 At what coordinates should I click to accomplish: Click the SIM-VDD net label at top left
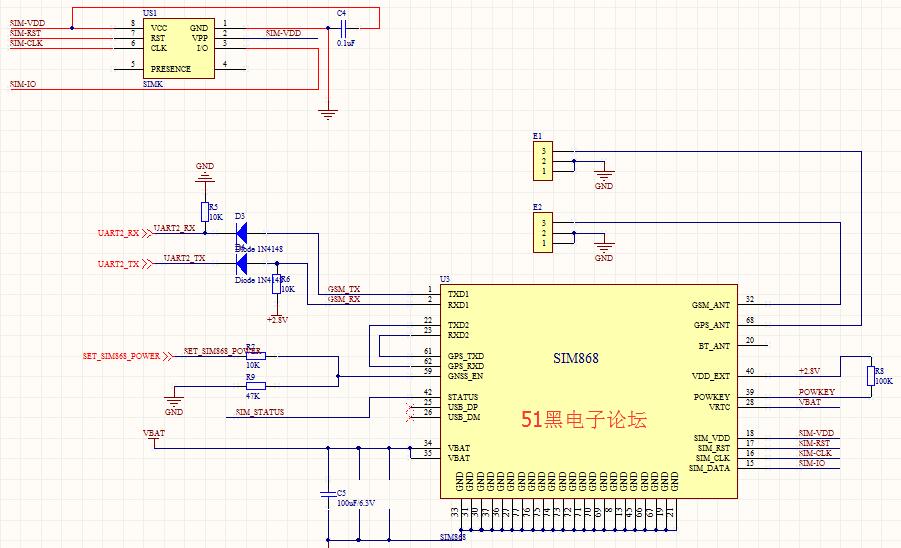tap(27, 23)
